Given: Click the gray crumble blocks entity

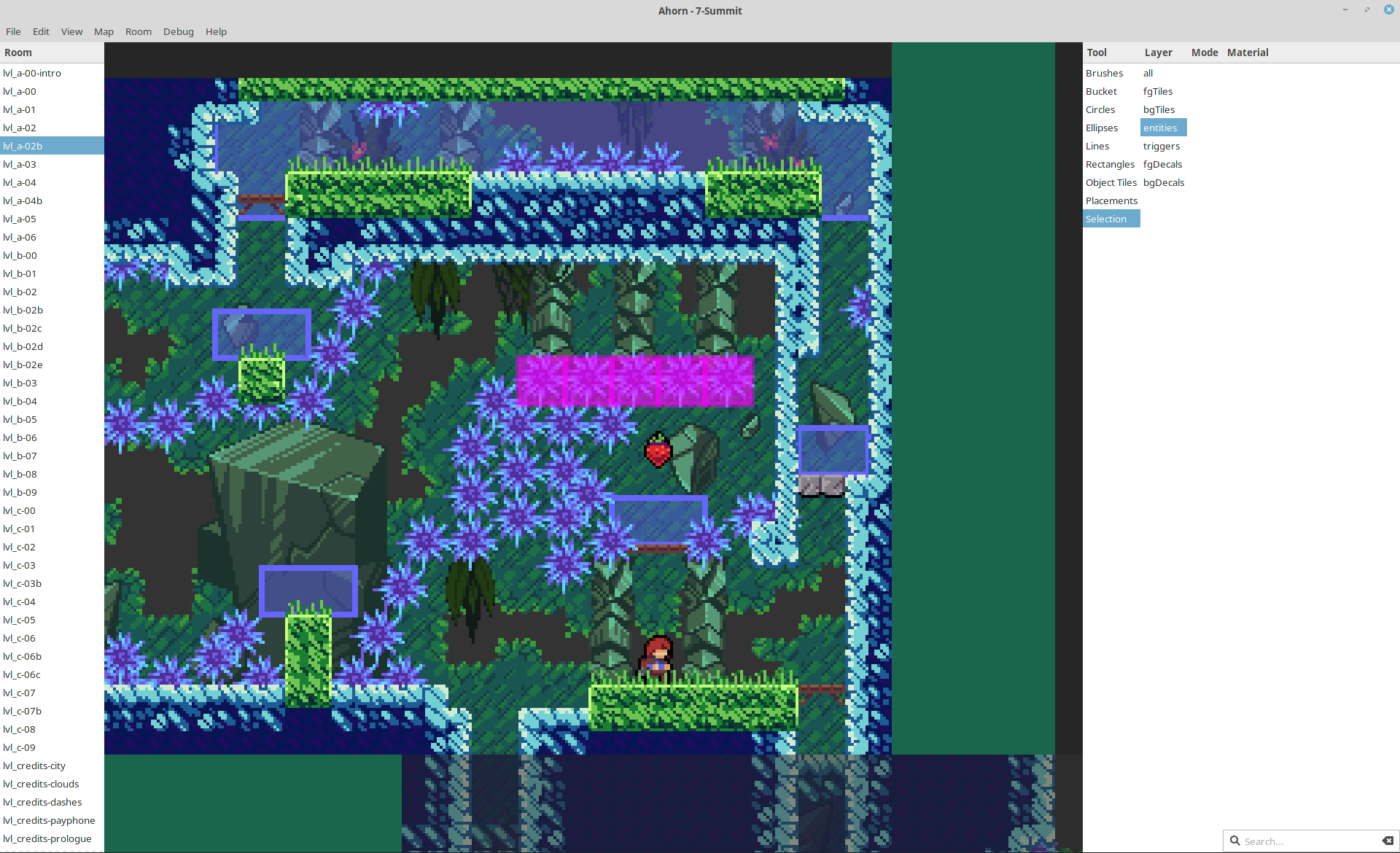Looking at the screenshot, I should 822,486.
